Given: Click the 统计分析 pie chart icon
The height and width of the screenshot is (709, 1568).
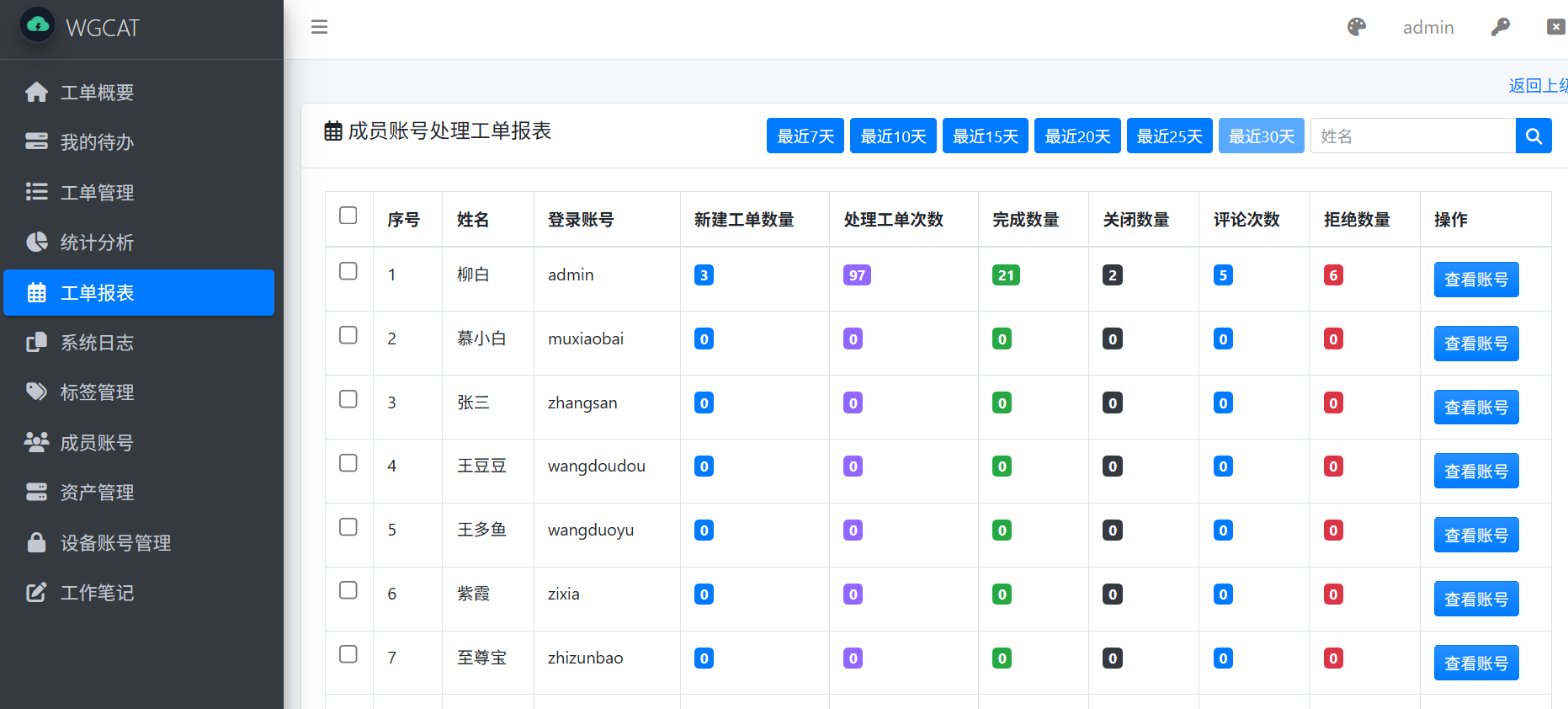Looking at the screenshot, I should click(x=36, y=243).
